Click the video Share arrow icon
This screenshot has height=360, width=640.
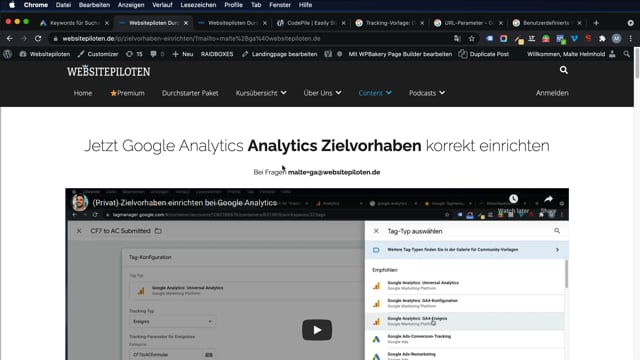(x=548, y=199)
